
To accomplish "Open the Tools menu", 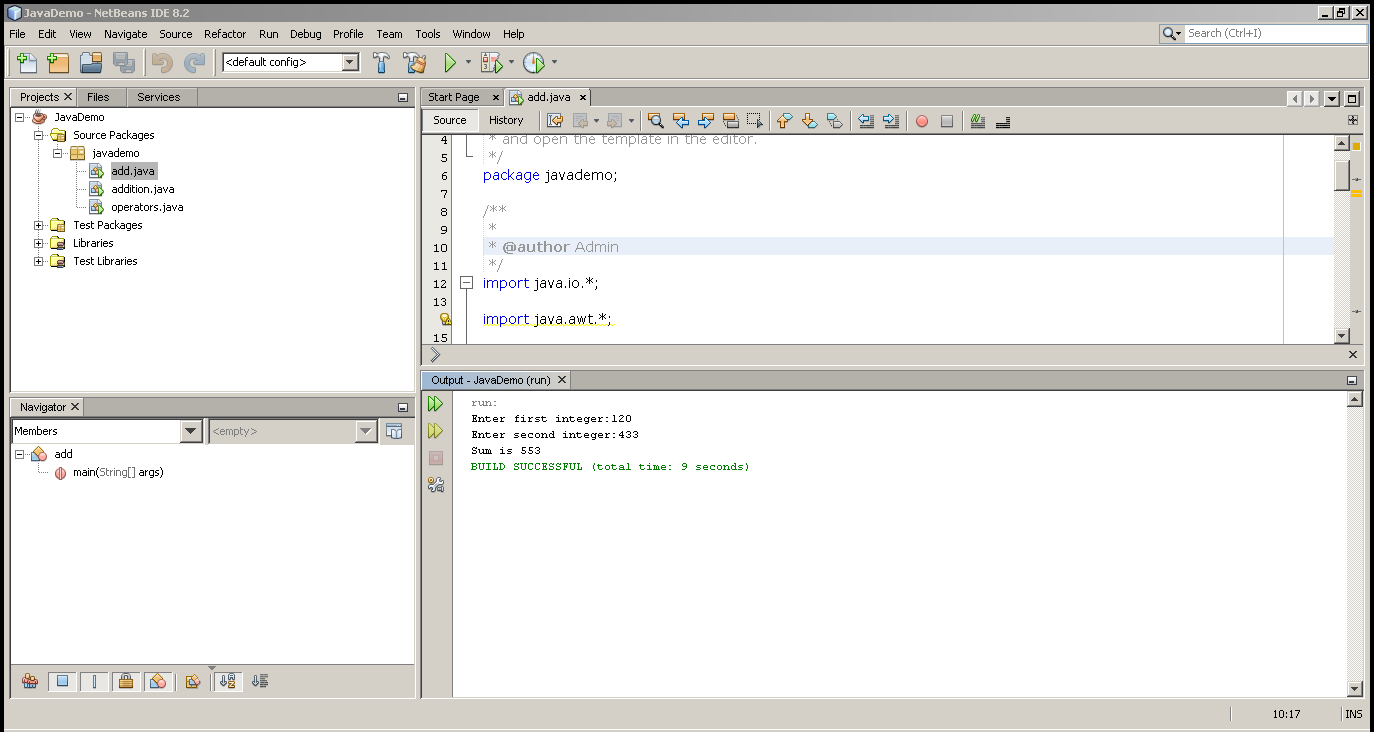I will tap(428, 34).
